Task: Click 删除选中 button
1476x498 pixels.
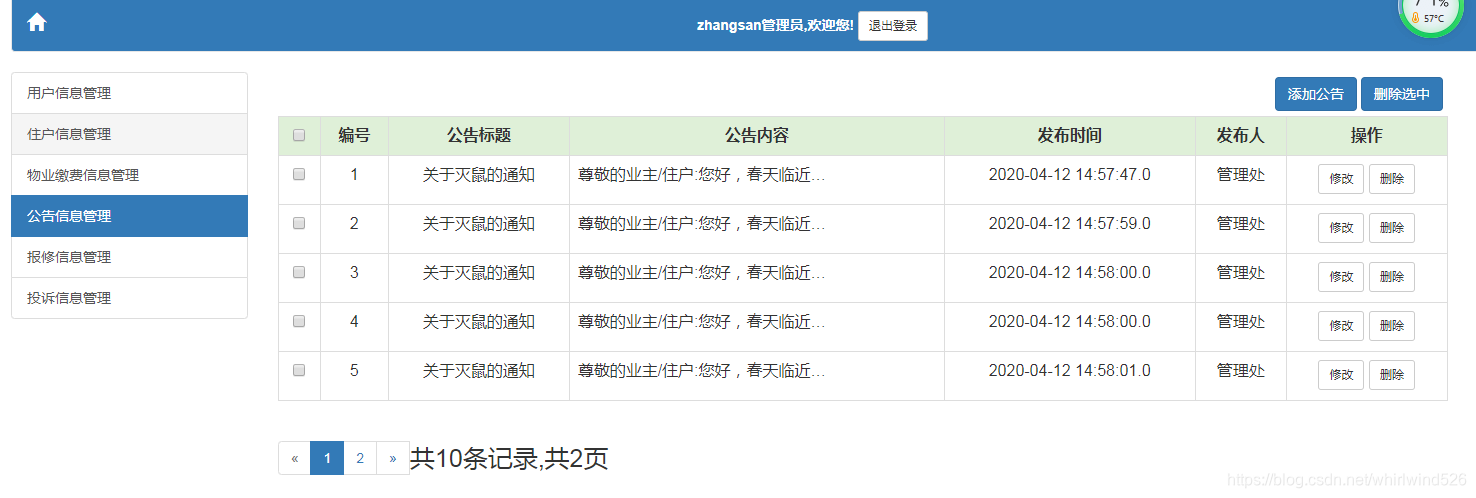Action: (x=1401, y=94)
